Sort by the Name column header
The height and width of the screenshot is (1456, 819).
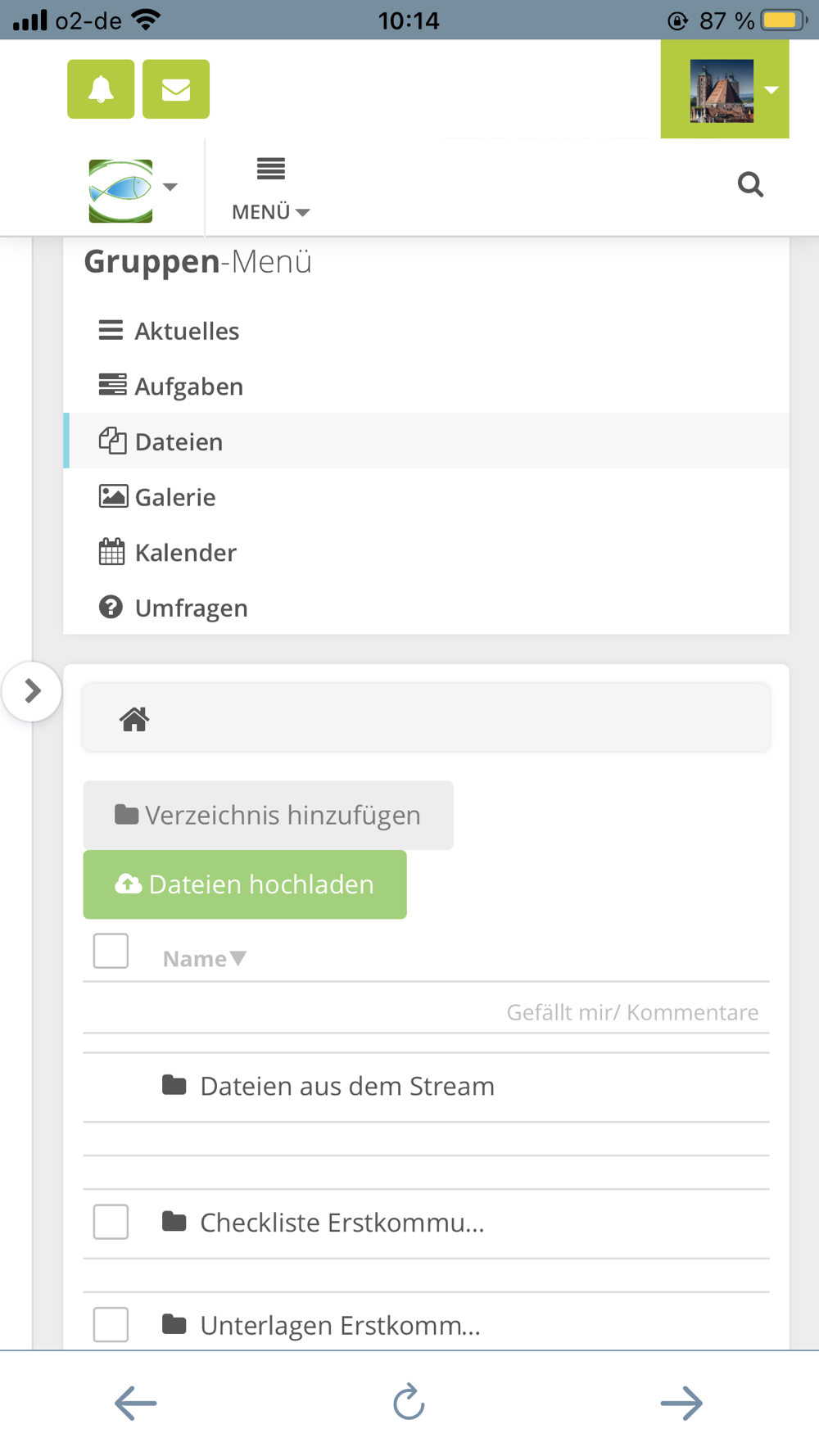pyautogui.click(x=205, y=958)
